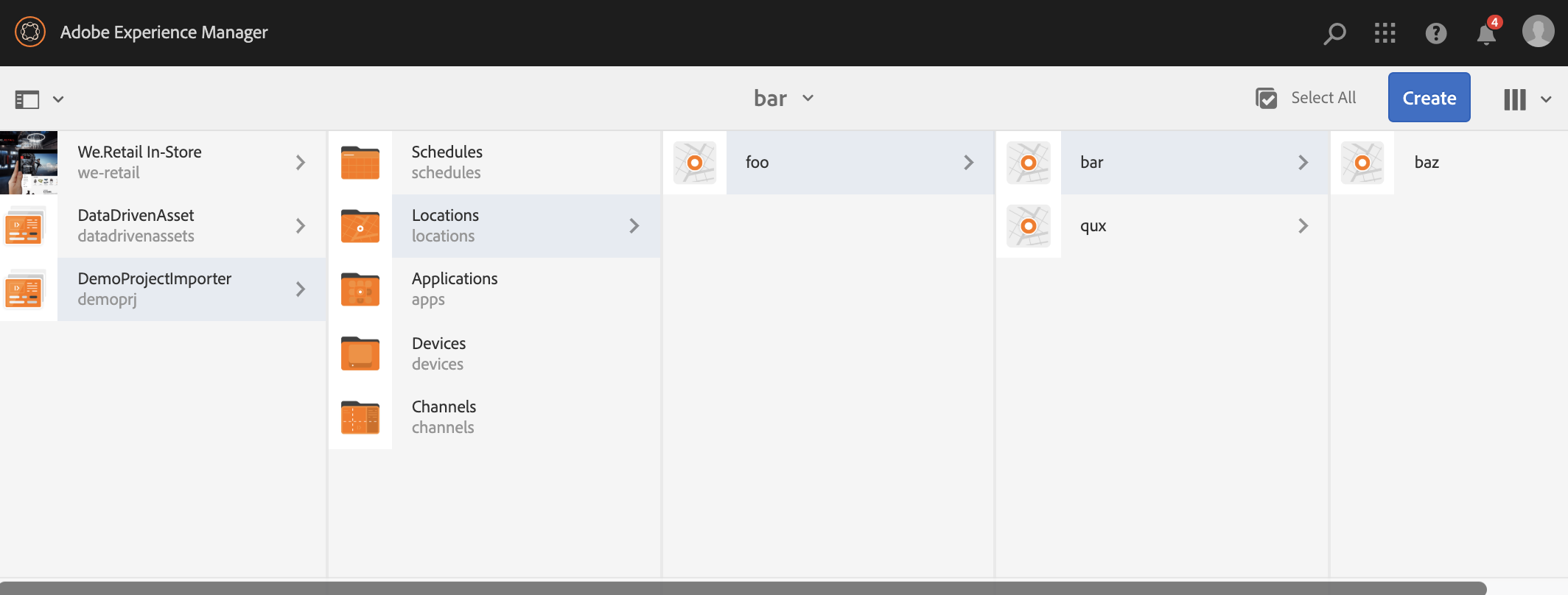The height and width of the screenshot is (595, 1568).
Task: Click the Adobe Experience Manager logo icon
Action: coord(30,32)
